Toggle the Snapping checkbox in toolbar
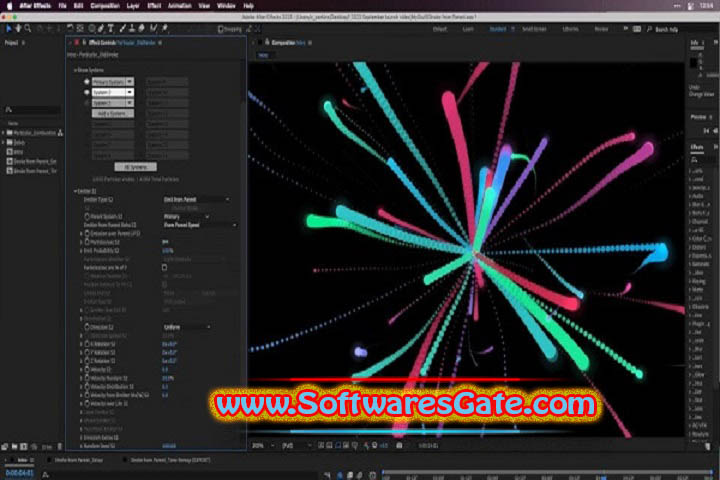 pyautogui.click(x=220, y=29)
